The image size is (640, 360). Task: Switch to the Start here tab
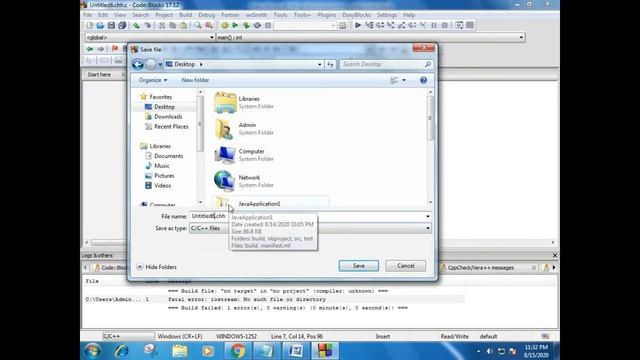pyautogui.click(x=99, y=75)
